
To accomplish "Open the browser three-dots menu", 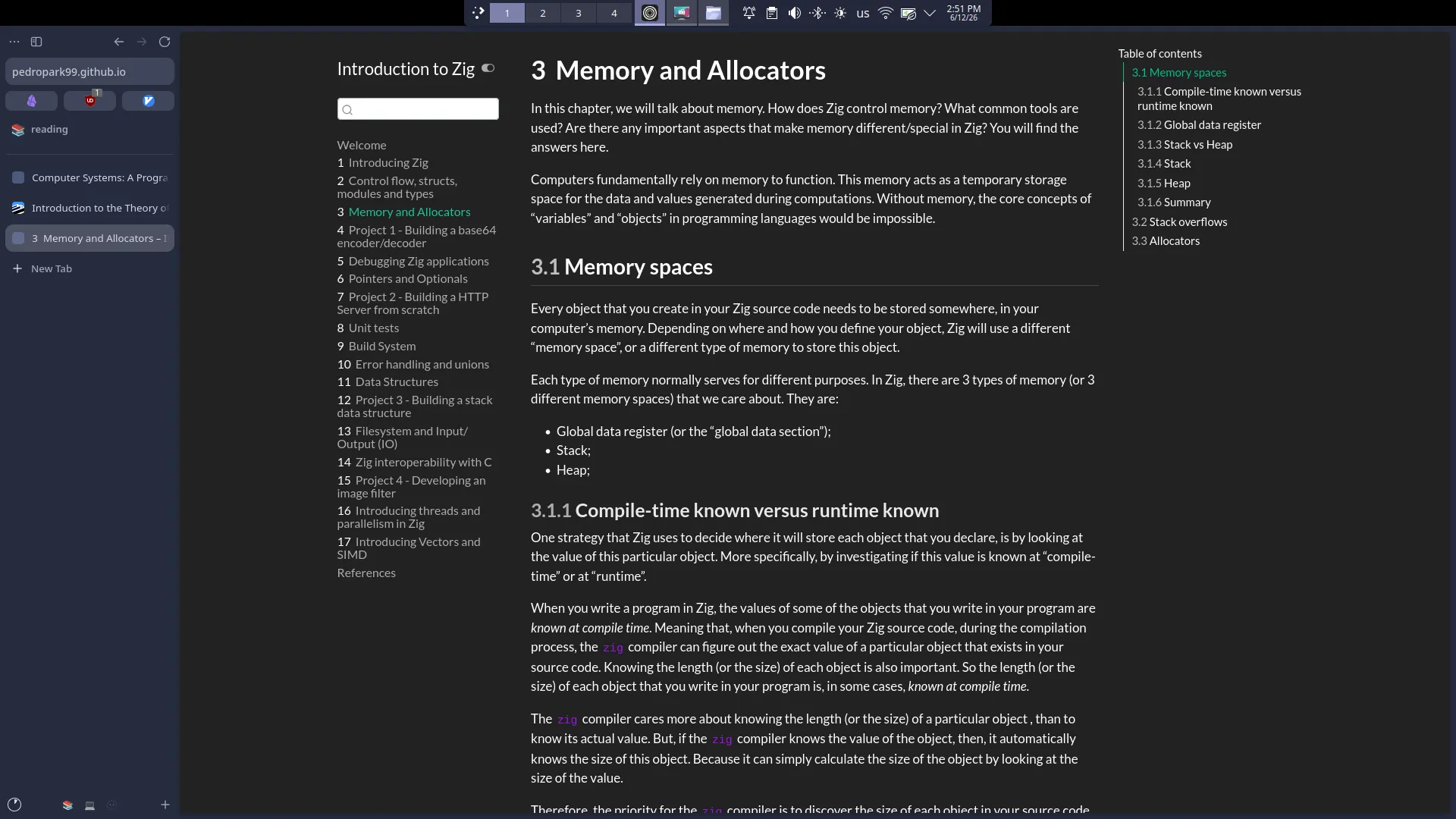I will (14, 42).
